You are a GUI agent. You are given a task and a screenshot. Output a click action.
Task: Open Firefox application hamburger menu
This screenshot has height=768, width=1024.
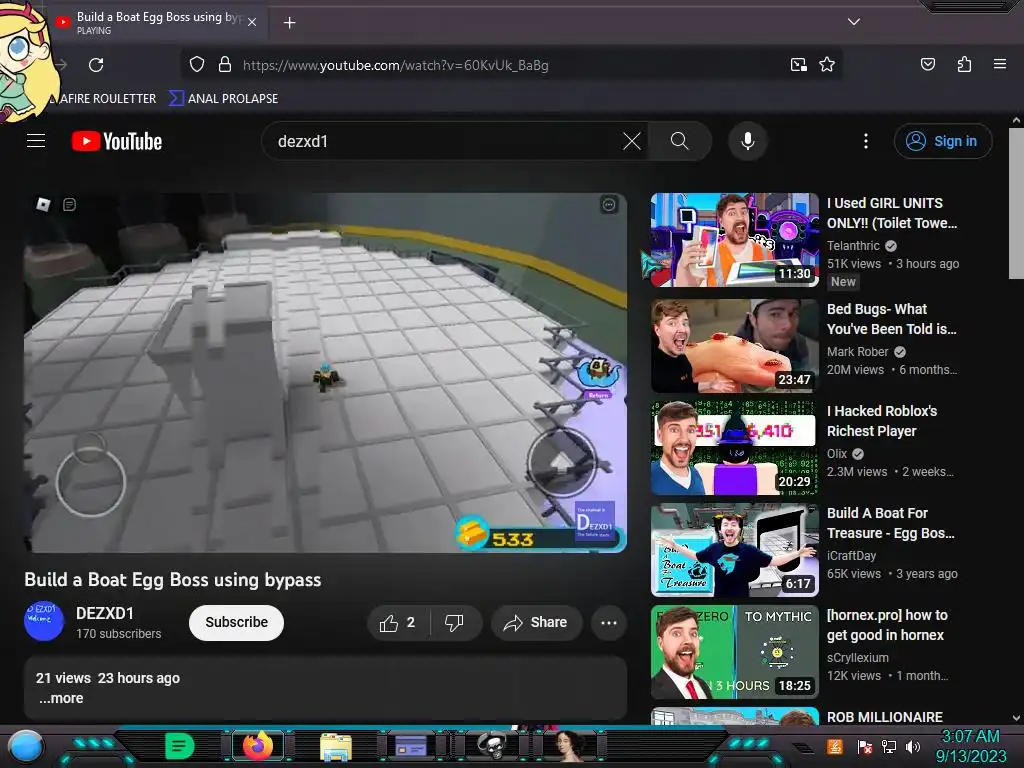tap(999, 65)
